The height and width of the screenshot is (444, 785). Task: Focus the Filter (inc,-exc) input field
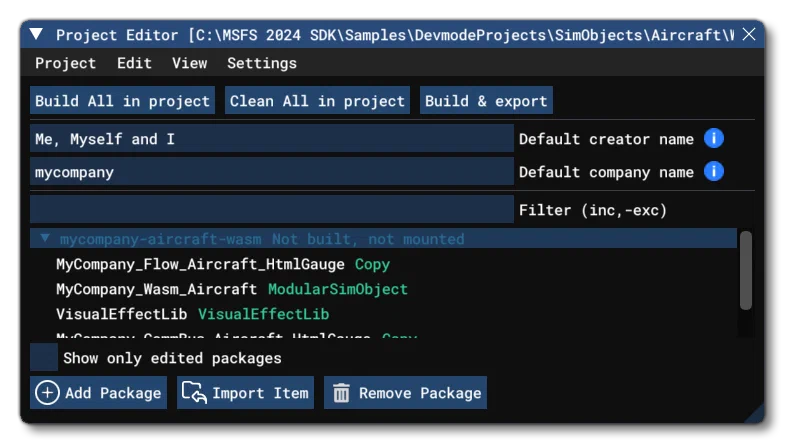coord(272,209)
